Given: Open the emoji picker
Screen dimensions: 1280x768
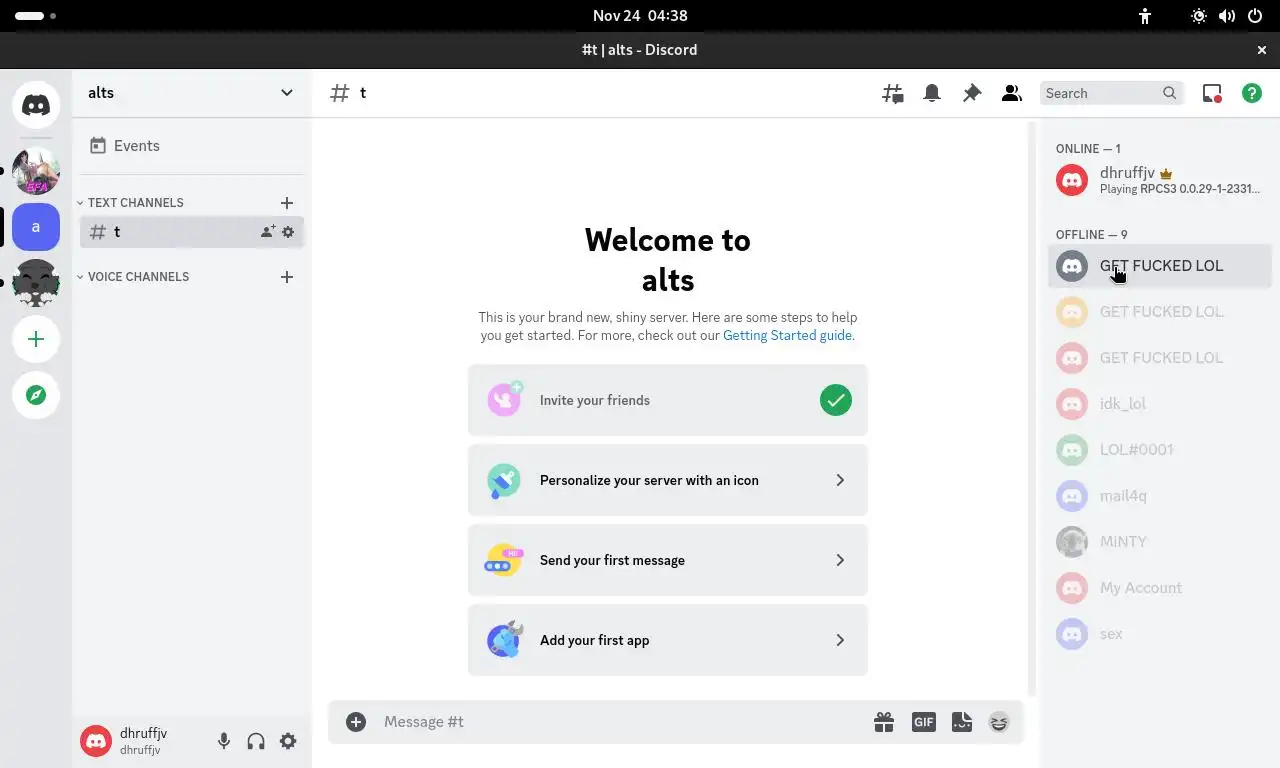Looking at the screenshot, I should [999, 721].
